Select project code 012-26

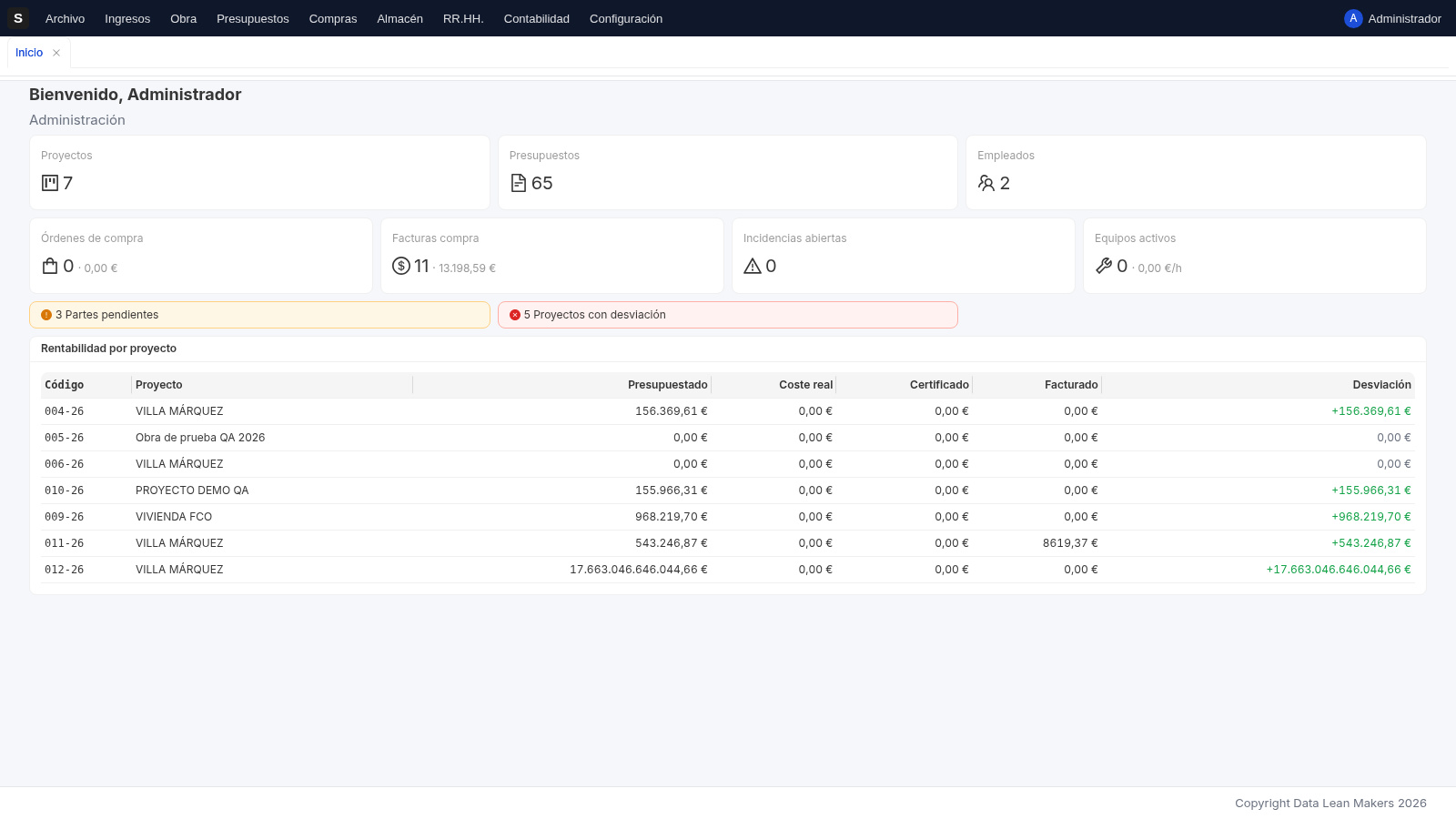(65, 570)
